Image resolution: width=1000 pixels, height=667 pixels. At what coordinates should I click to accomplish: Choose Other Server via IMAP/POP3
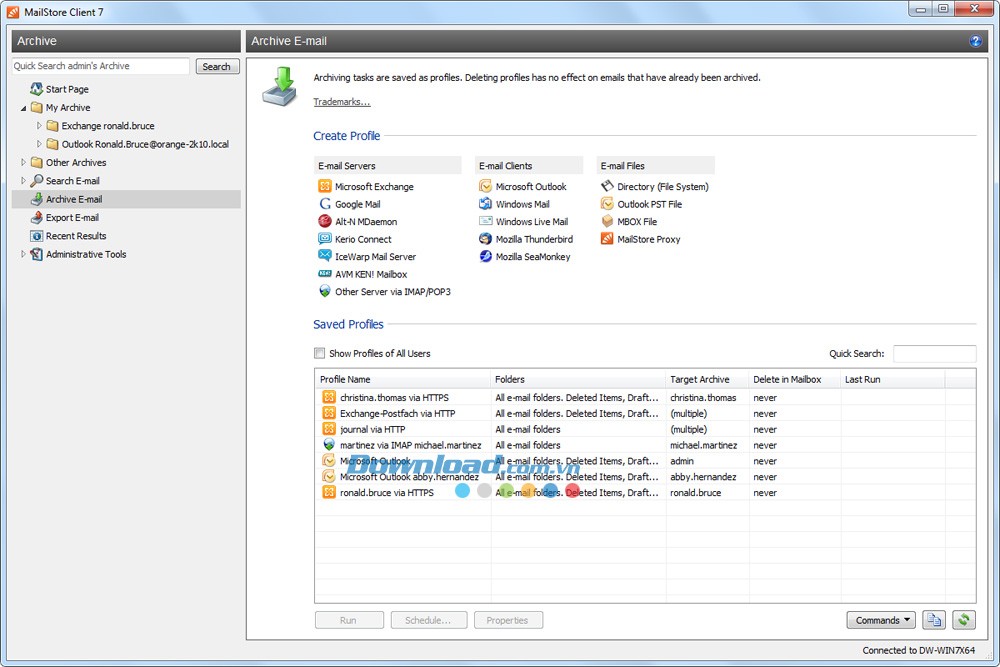(x=390, y=291)
